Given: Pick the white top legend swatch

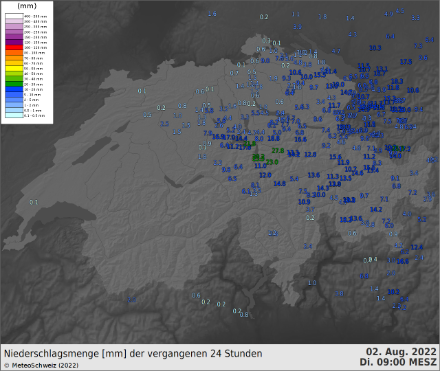Looking at the screenshot, I should pyautogui.click(x=14, y=16).
